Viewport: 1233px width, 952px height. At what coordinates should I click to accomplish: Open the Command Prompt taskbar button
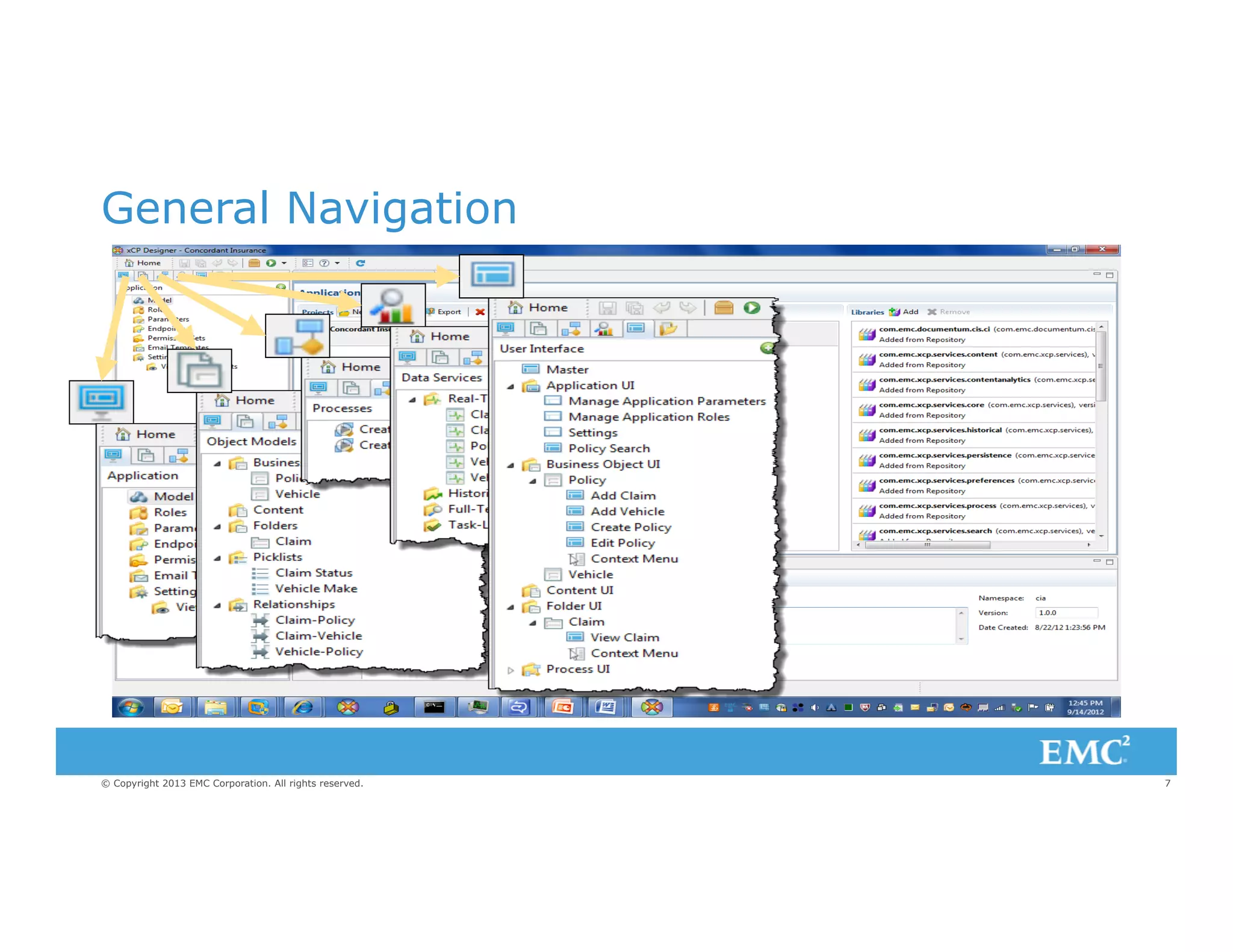click(434, 708)
